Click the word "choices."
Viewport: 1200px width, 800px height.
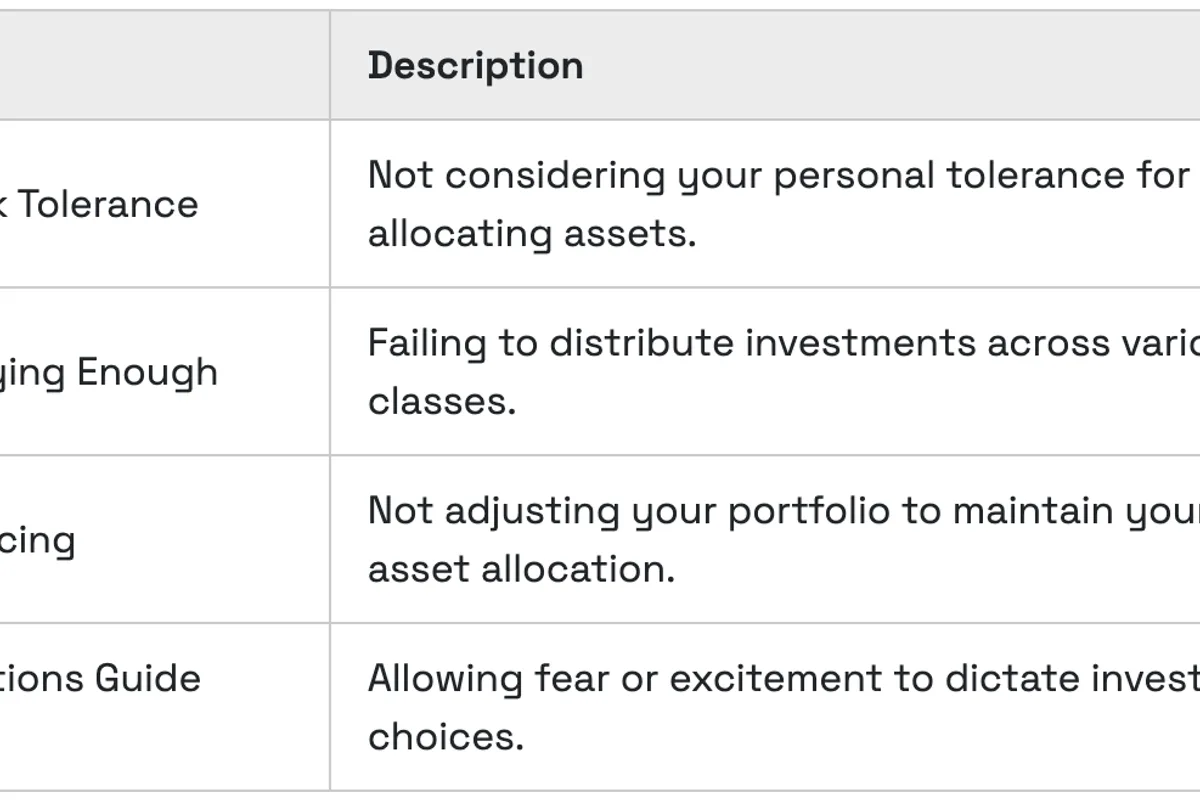pos(445,737)
